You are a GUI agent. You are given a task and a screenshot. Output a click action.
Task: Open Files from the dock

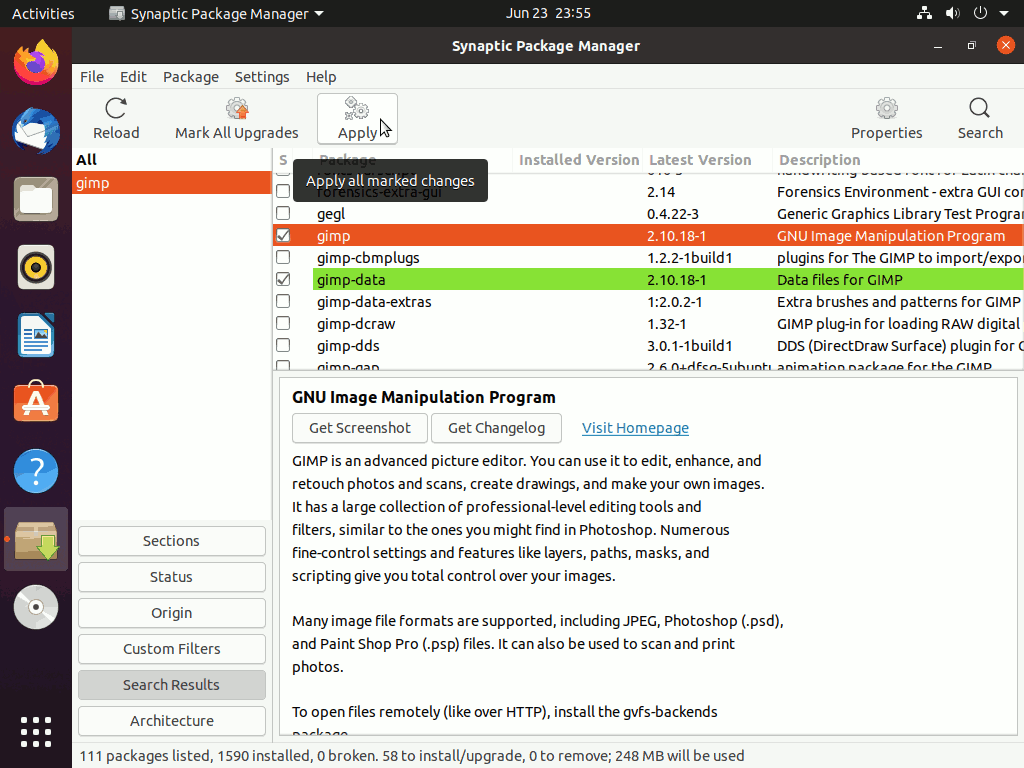[36, 199]
